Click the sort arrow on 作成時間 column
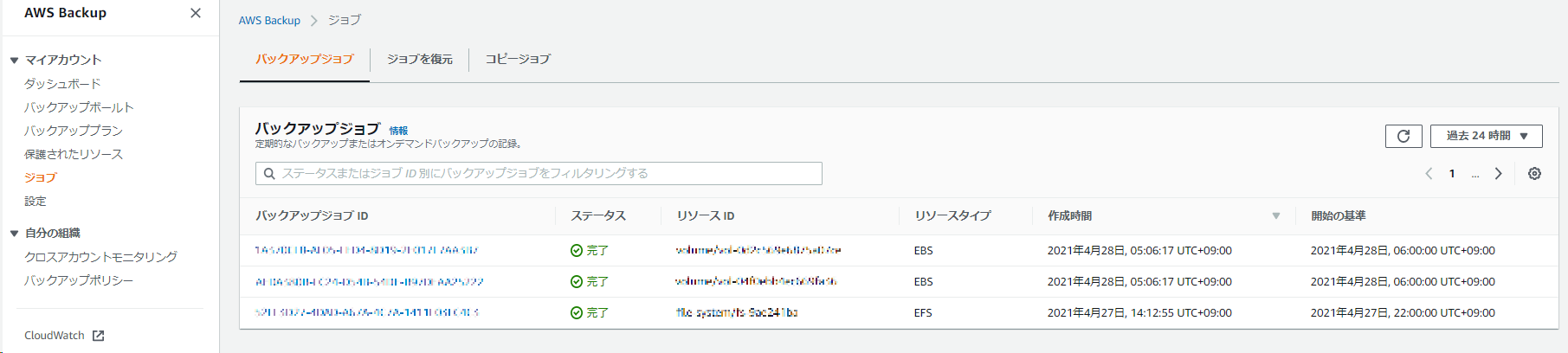Viewport: 1568px width, 353px height. (1275, 216)
